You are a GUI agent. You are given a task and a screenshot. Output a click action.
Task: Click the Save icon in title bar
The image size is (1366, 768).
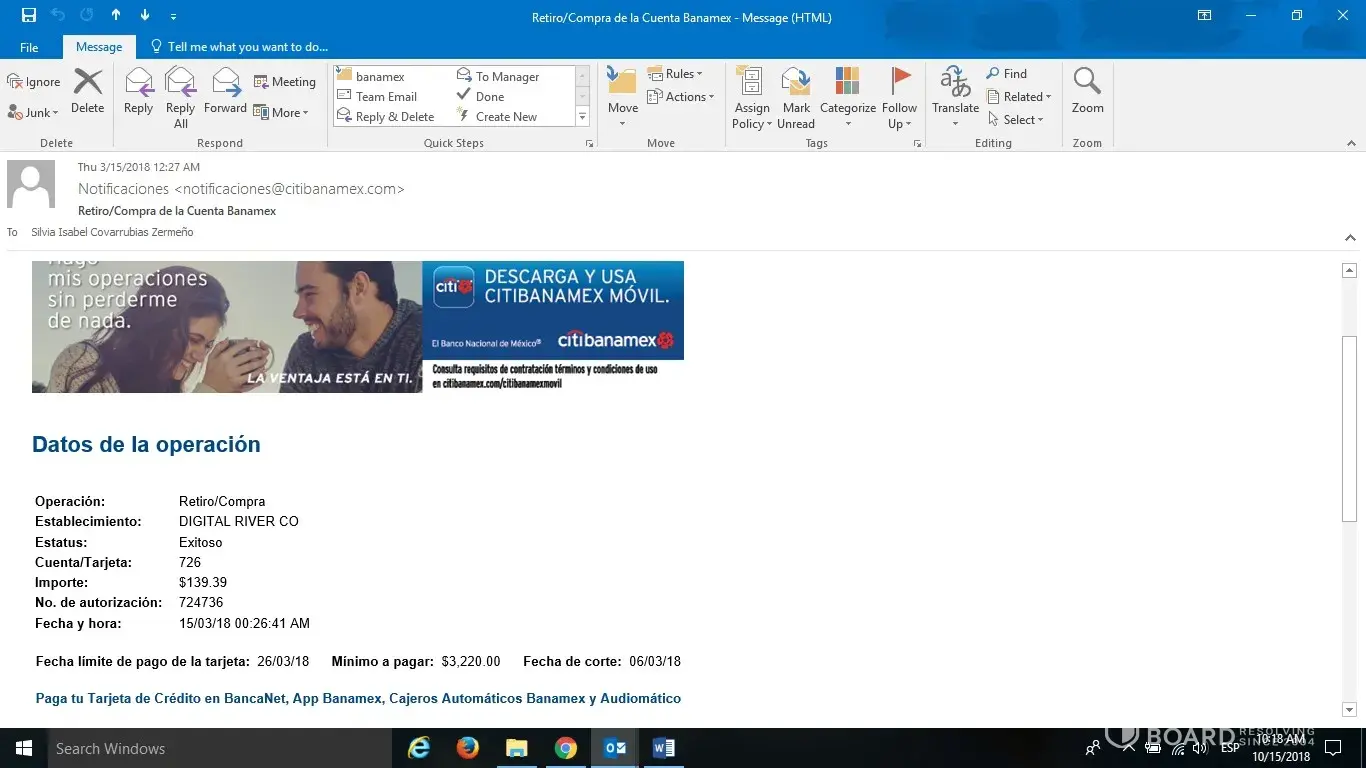pyautogui.click(x=29, y=16)
